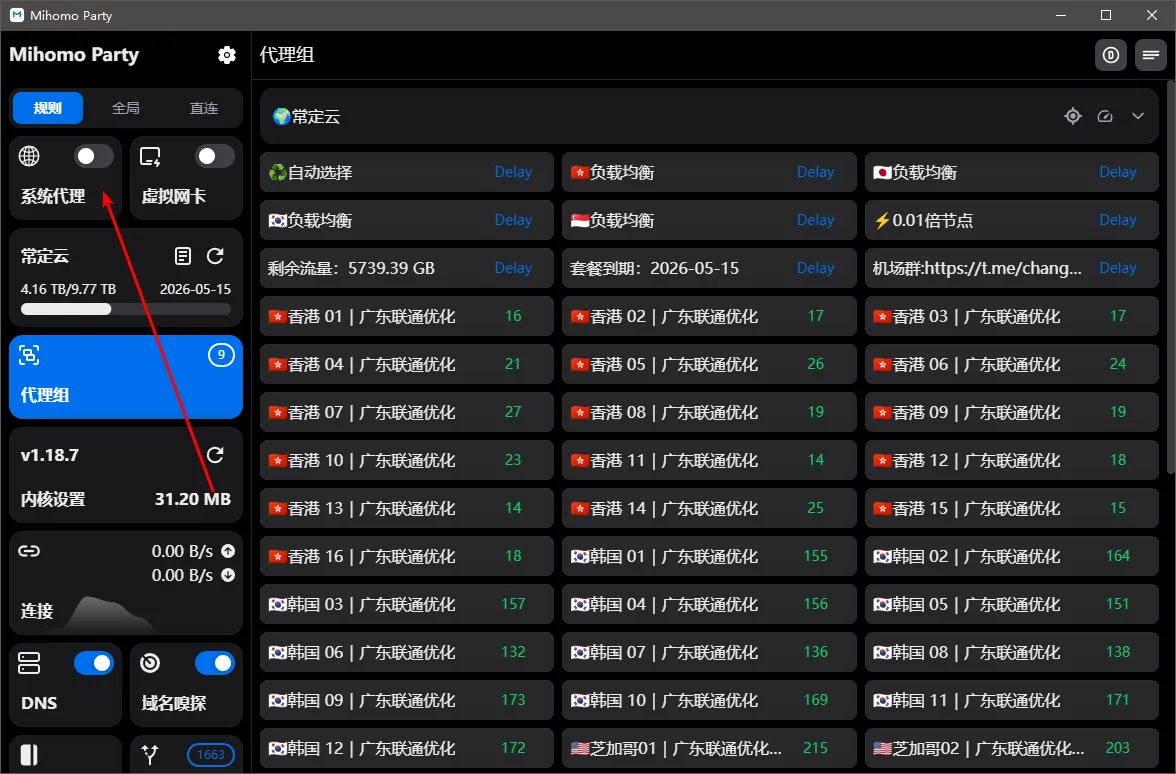The width and height of the screenshot is (1176, 774).
Task: Open the 内核设置 card
Action: (x=126, y=475)
